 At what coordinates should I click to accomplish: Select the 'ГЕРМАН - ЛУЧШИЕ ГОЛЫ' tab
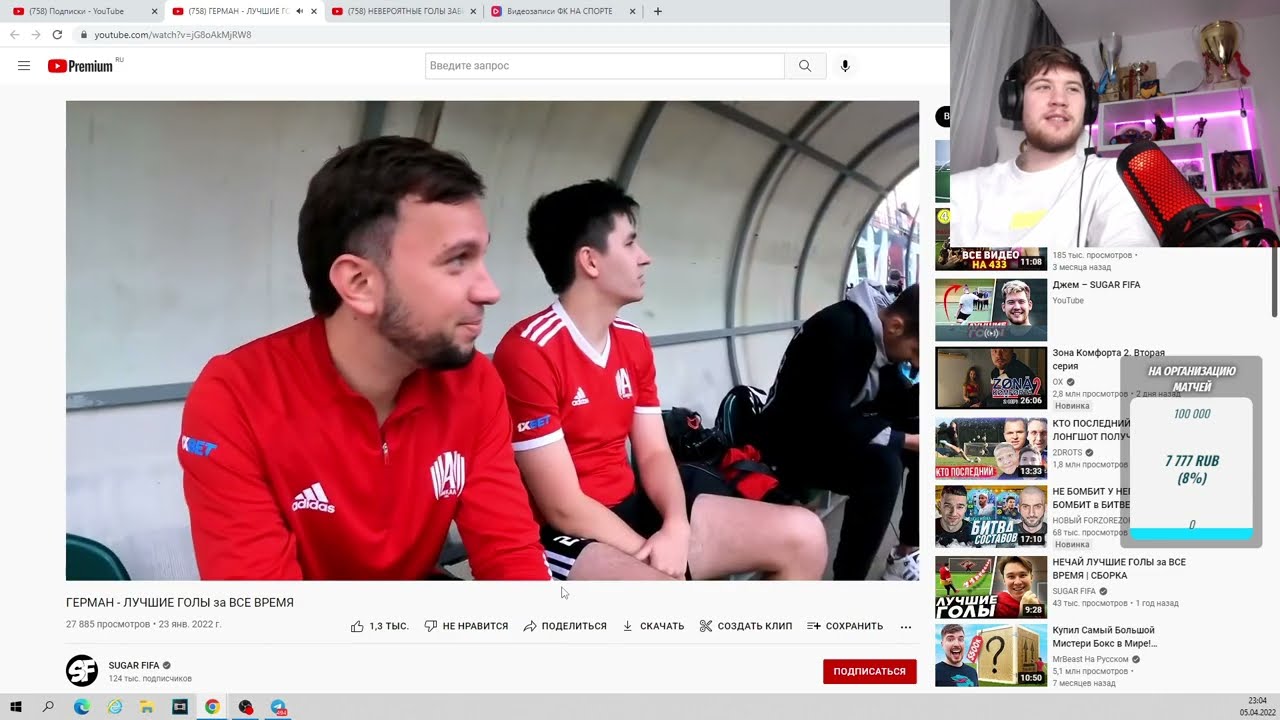[230, 11]
